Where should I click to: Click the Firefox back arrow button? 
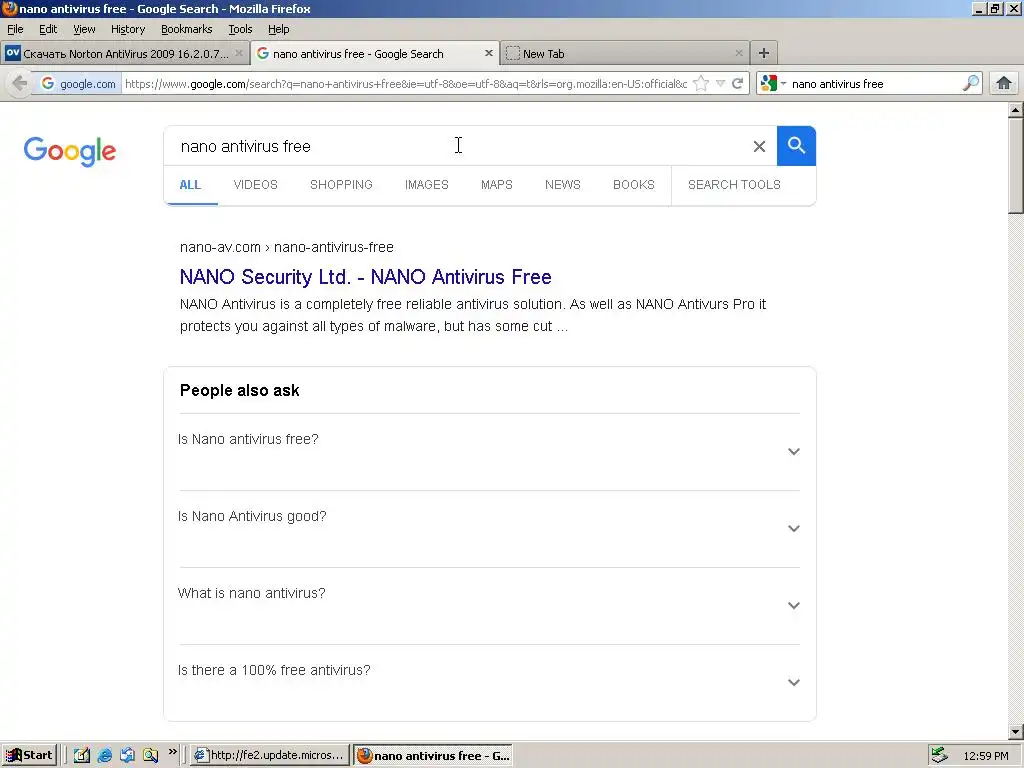click(x=20, y=83)
